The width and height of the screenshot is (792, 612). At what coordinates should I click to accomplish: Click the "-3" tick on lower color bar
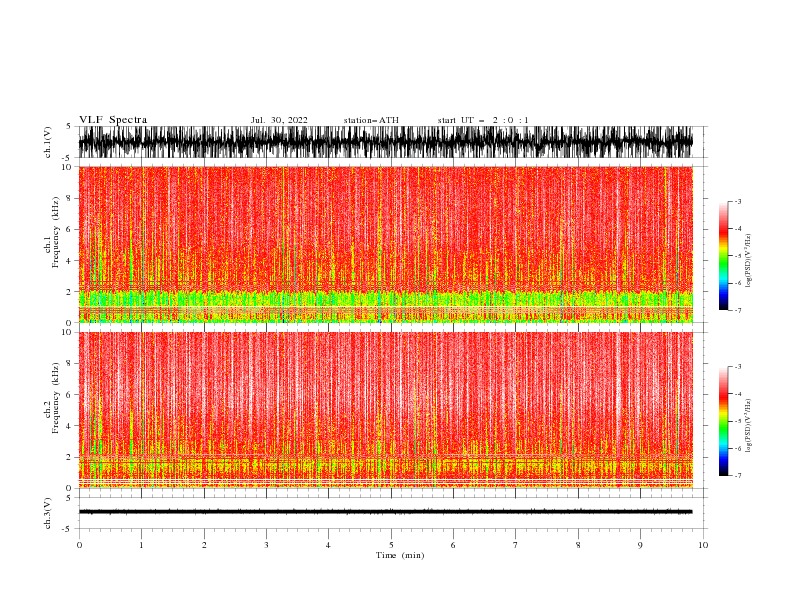pyautogui.click(x=738, y=367)
